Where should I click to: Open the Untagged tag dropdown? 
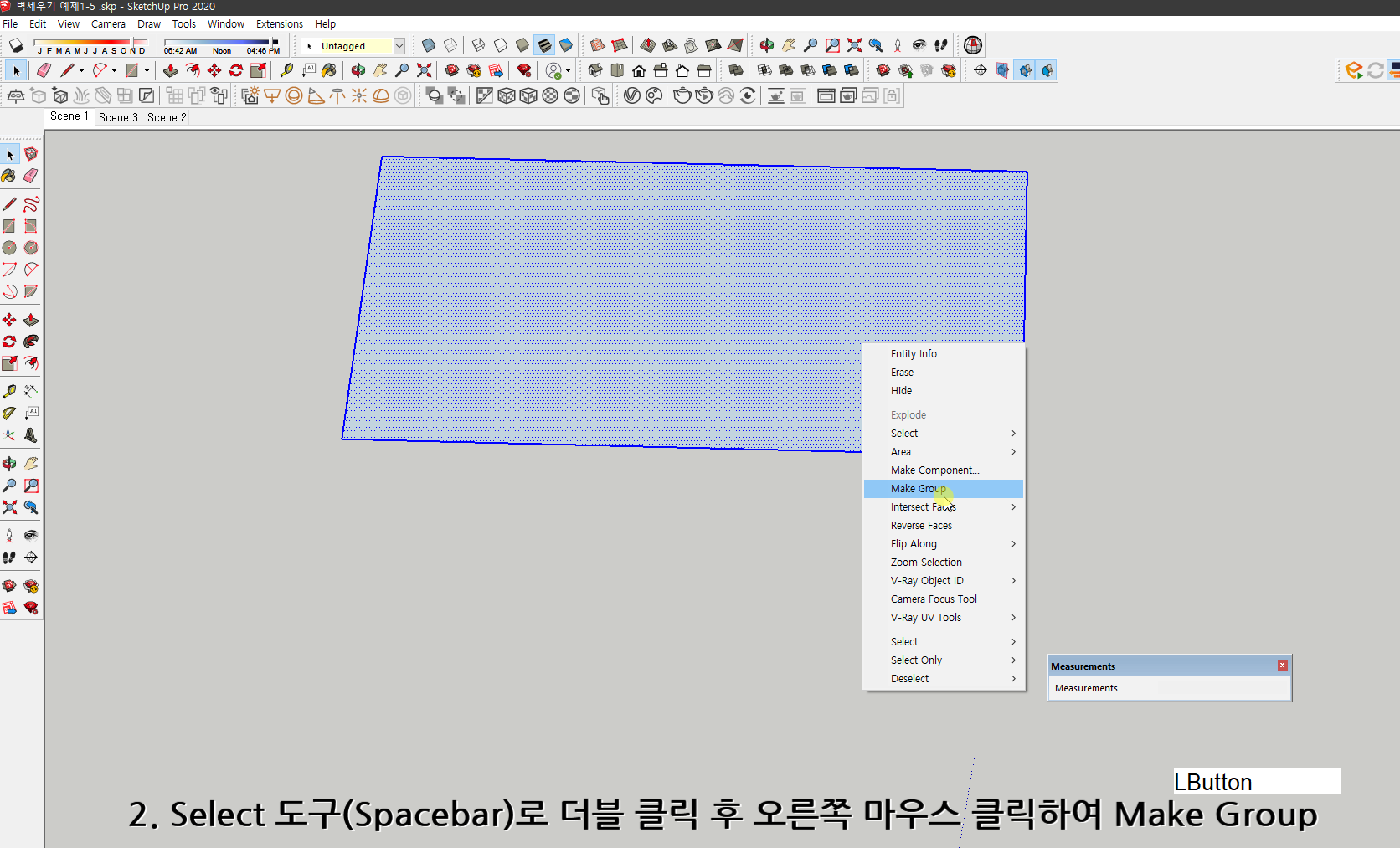click(399, 46)
